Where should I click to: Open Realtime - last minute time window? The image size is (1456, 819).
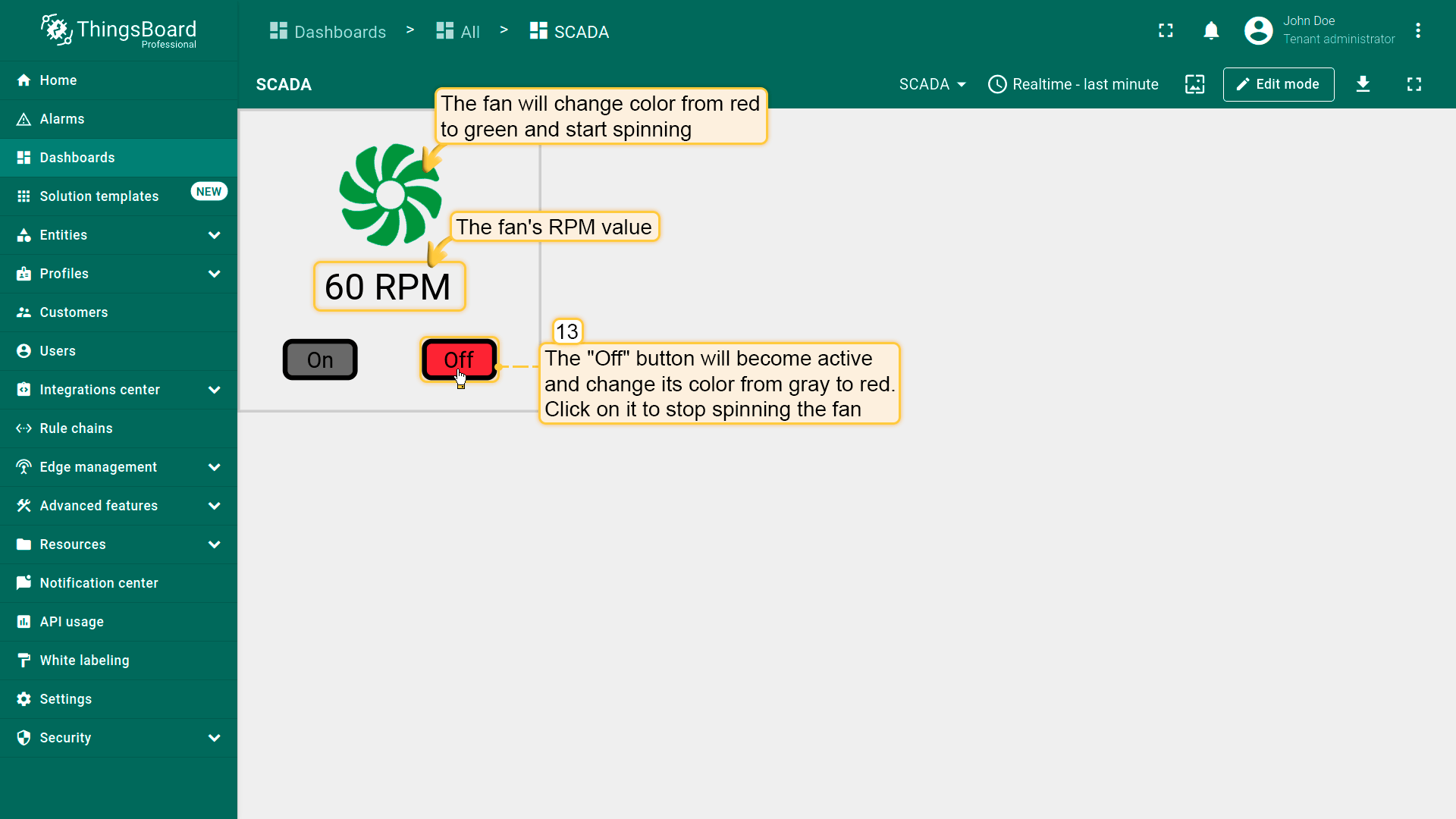coord(1073,84)
